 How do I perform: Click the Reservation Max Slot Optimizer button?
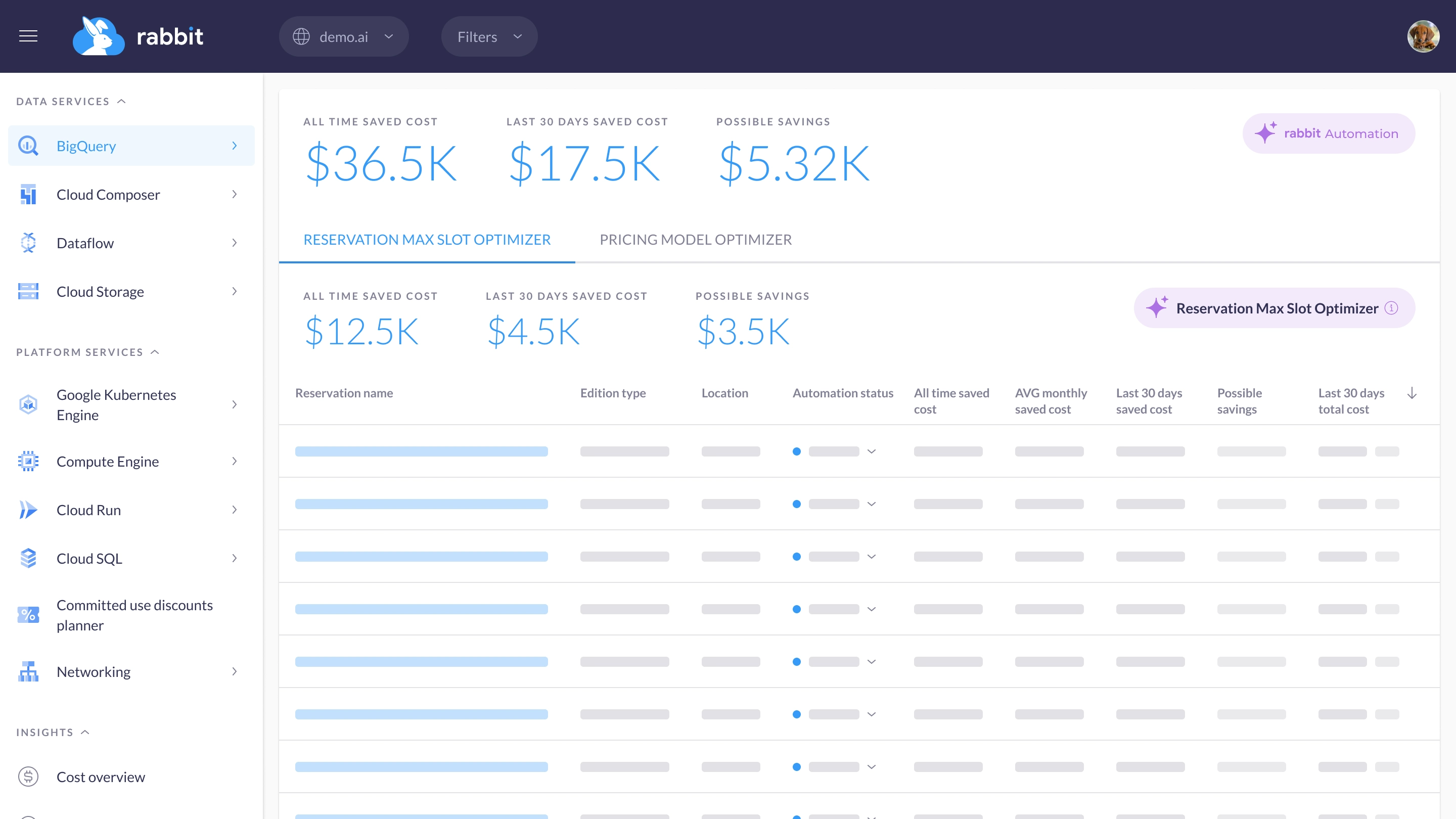[1274, 308]
